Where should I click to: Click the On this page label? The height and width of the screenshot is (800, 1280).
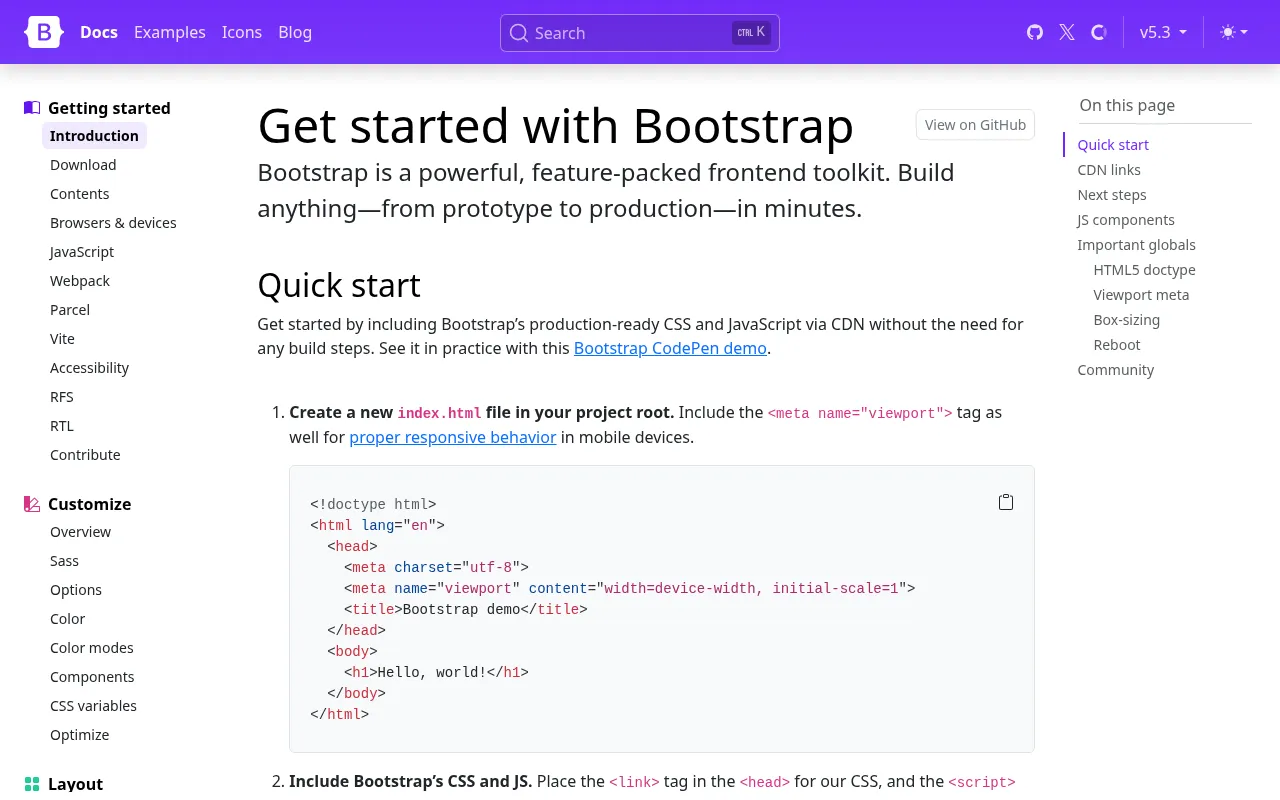tap(1127, 105)
